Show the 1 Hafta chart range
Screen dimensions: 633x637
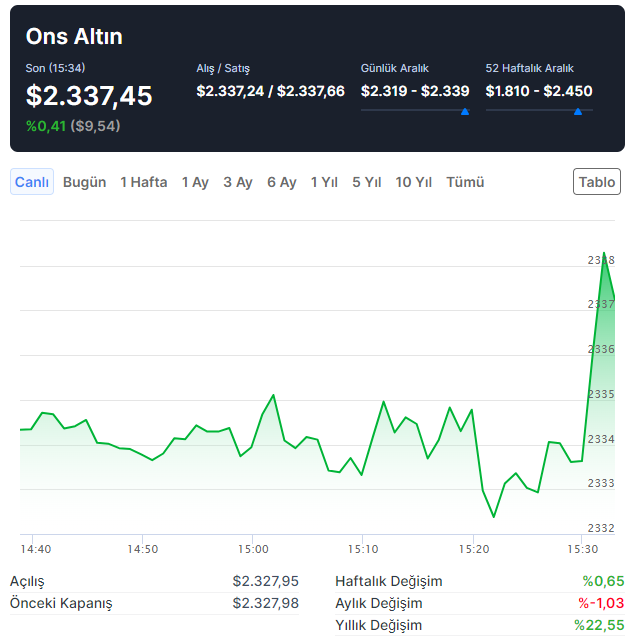[x=144, y=182]
